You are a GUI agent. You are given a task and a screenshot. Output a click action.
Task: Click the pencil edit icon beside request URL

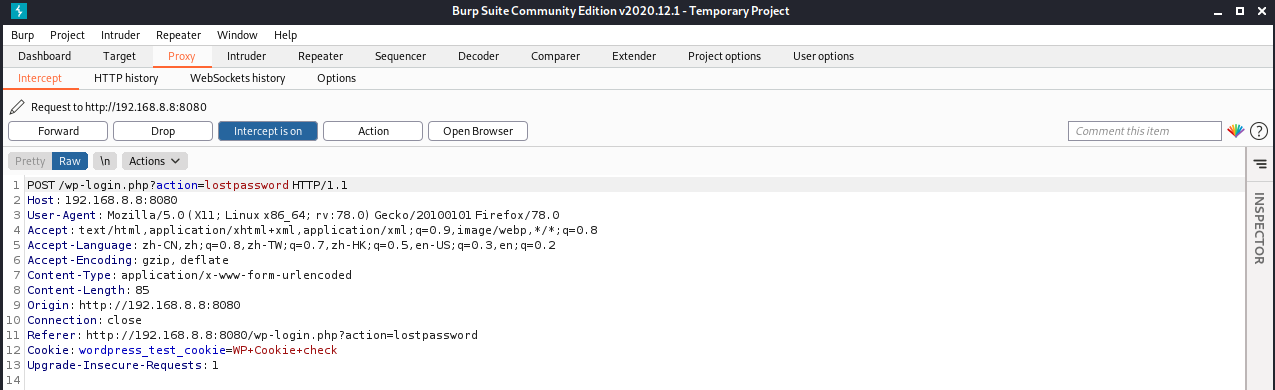[x=16, y=107]
